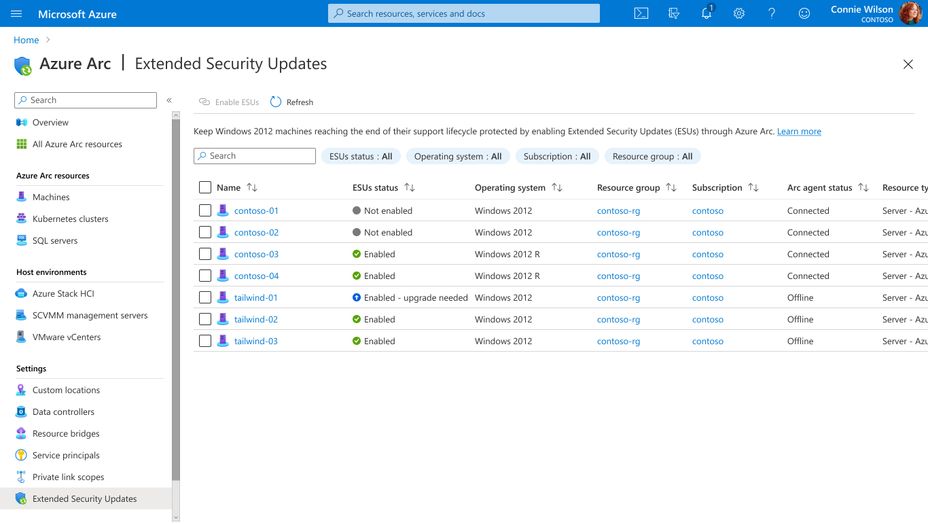The width and height of the screenshot is (928, 524).
Task: Click the SCVMM management servers icon
Action: [x=21, y=315]
